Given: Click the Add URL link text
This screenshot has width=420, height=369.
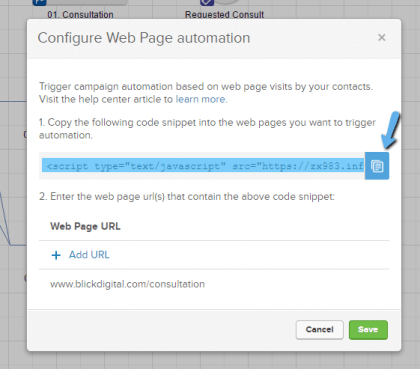Looking at the screenshot, I should tap(89, 255).
